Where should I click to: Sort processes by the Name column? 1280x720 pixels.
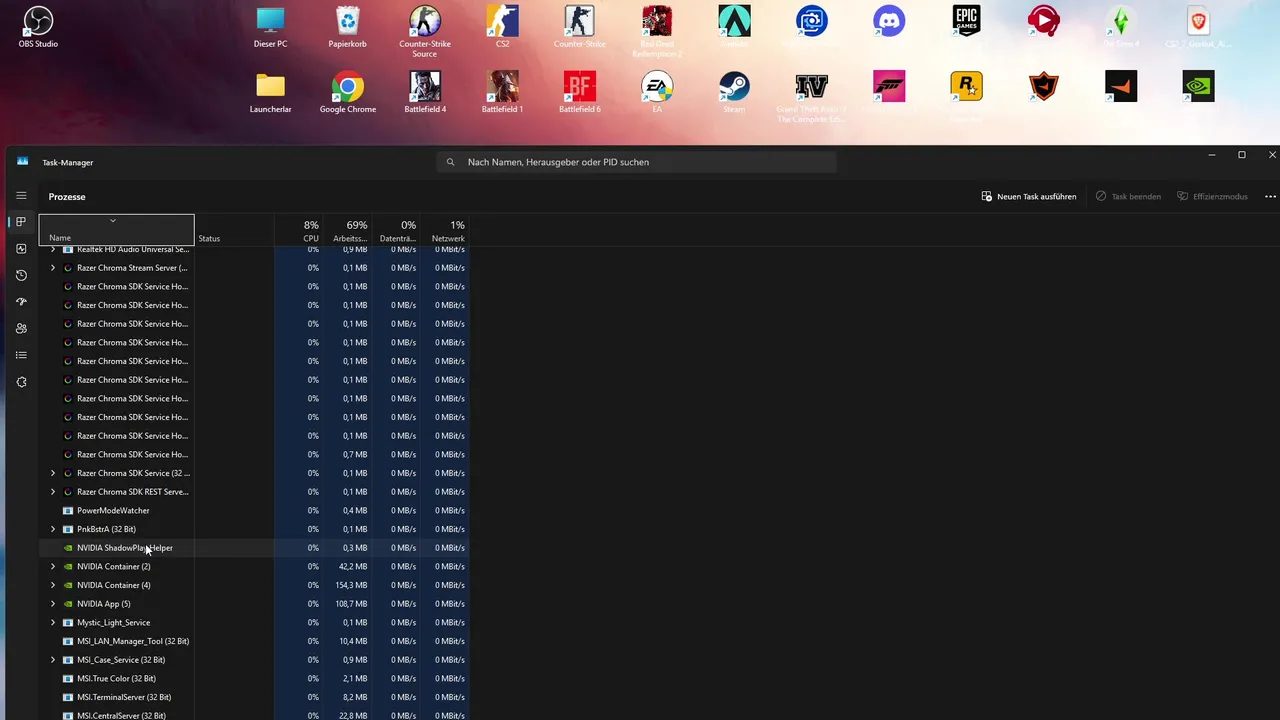[116, 230]
